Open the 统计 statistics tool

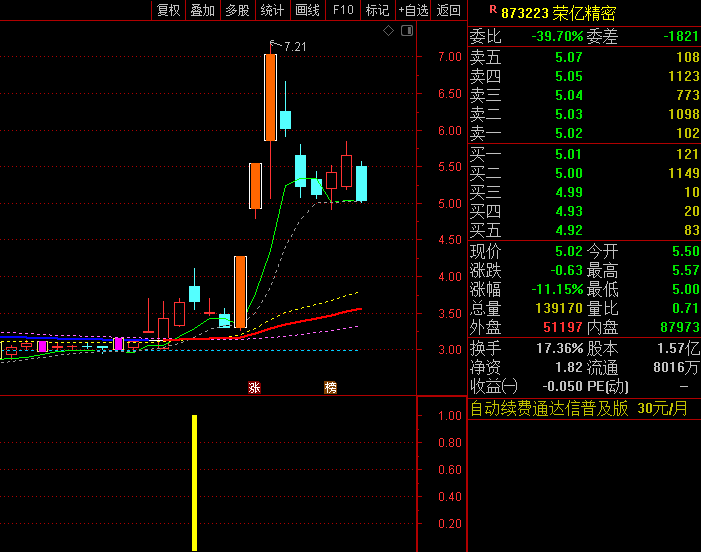coord(272,10)
